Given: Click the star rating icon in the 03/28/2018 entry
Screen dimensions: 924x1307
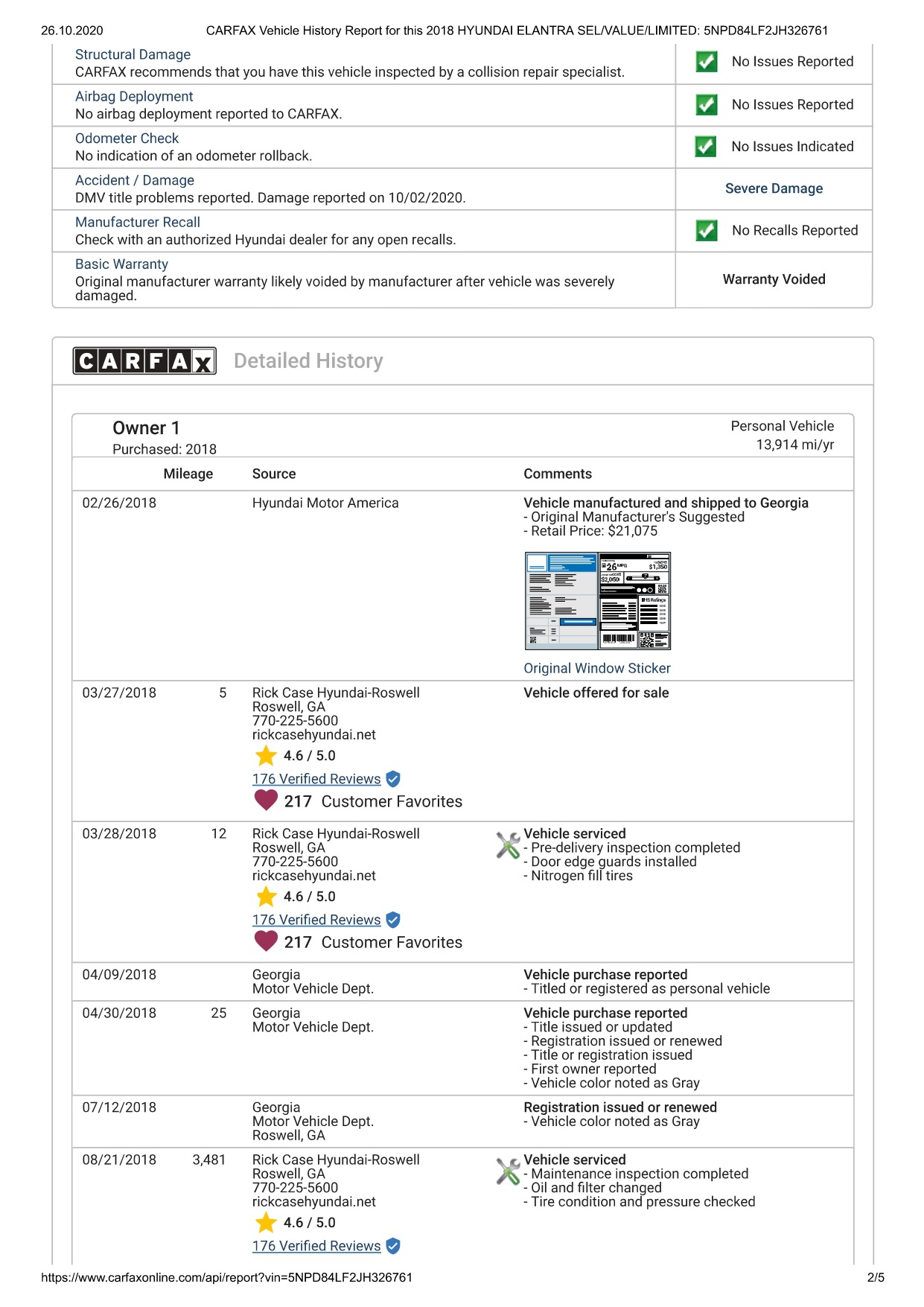Looking at the screenshot, I should (x=266, y=897).
